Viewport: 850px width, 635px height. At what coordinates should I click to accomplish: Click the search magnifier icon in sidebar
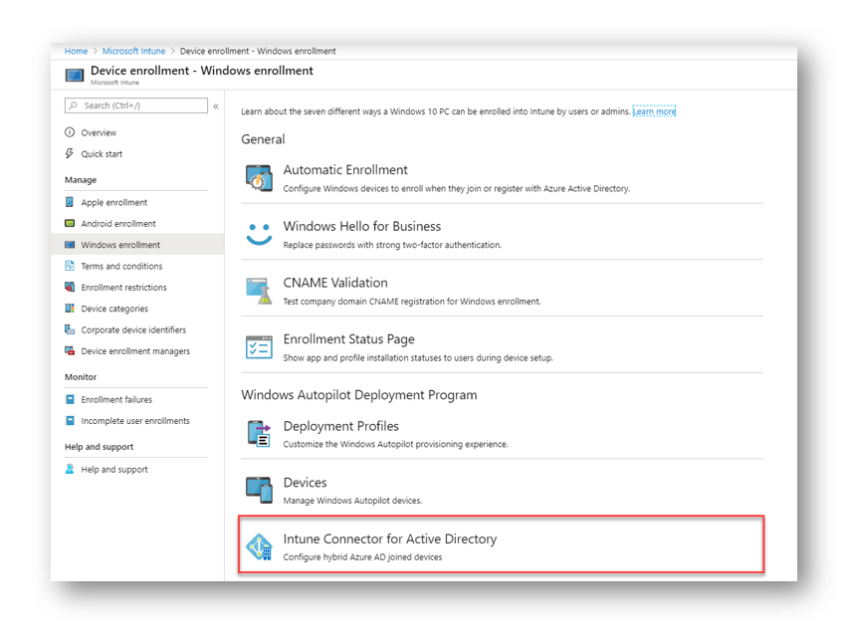tap(73, 105)
